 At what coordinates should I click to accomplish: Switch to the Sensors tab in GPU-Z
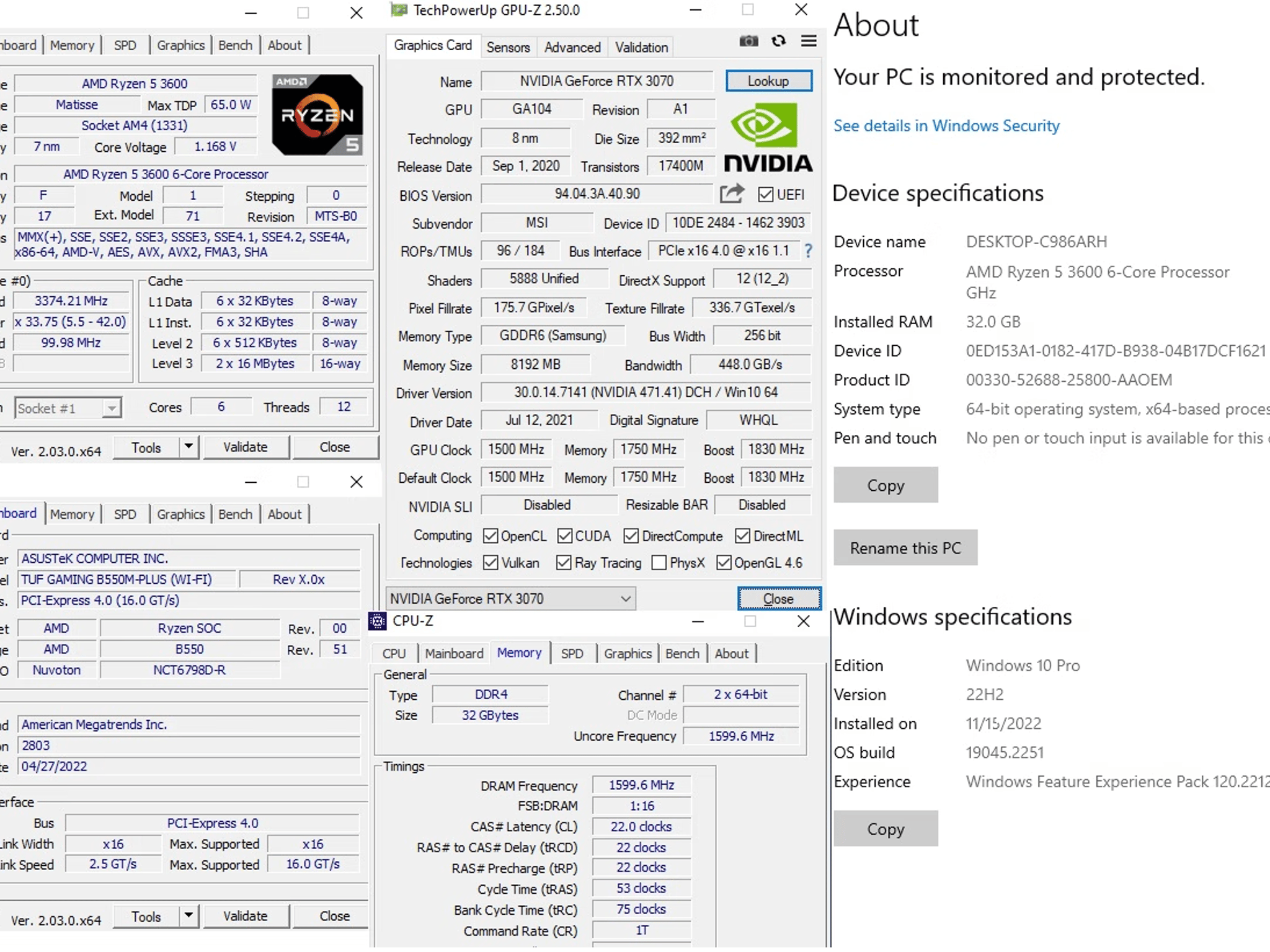coord(508,48)
